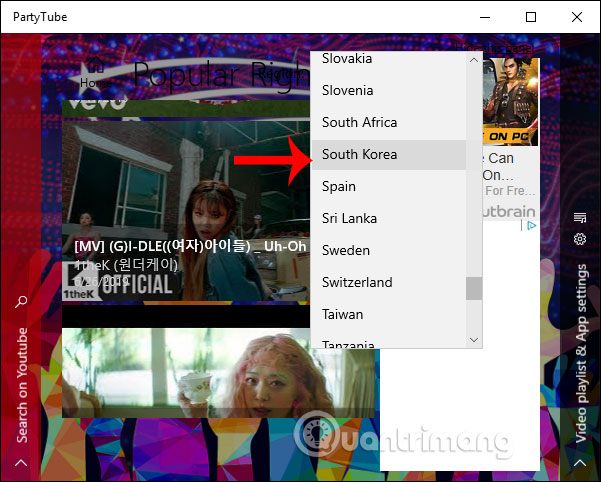
Task: Open the (G)I-DLE Uh-Oh video thumbnail
Action: (x=186, y=211)
